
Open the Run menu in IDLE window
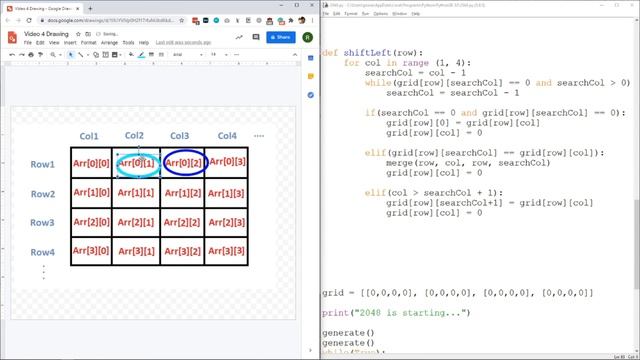[x=365, y=13]
